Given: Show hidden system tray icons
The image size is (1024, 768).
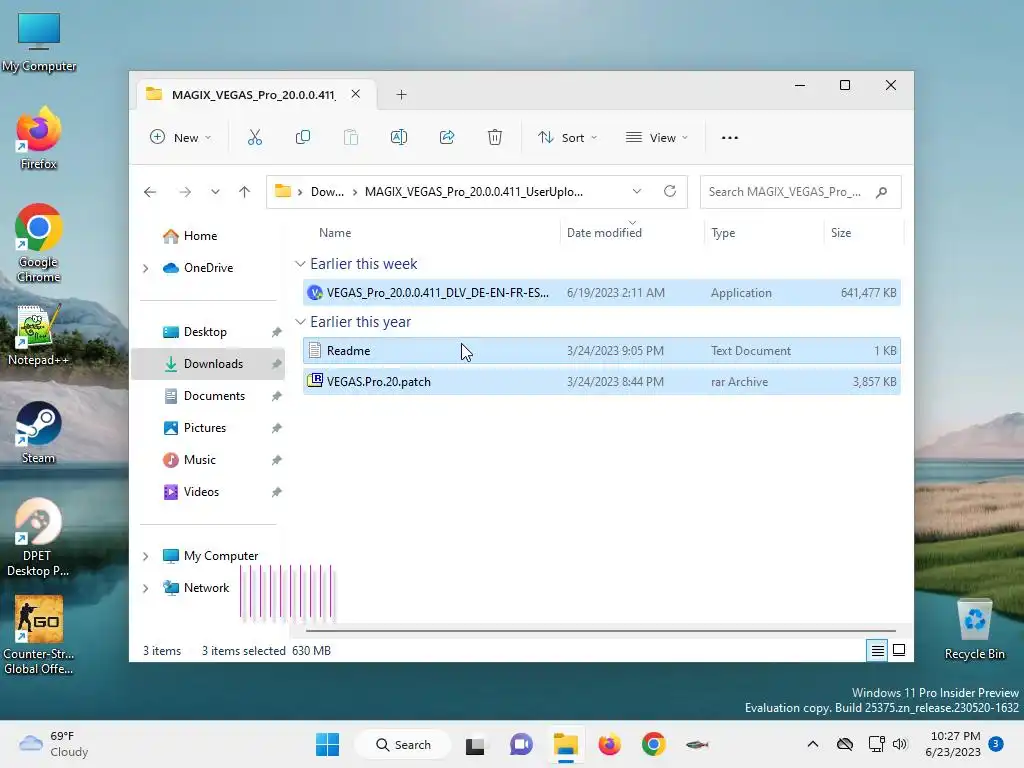Looking at the screenshot, I should [812, 744].
